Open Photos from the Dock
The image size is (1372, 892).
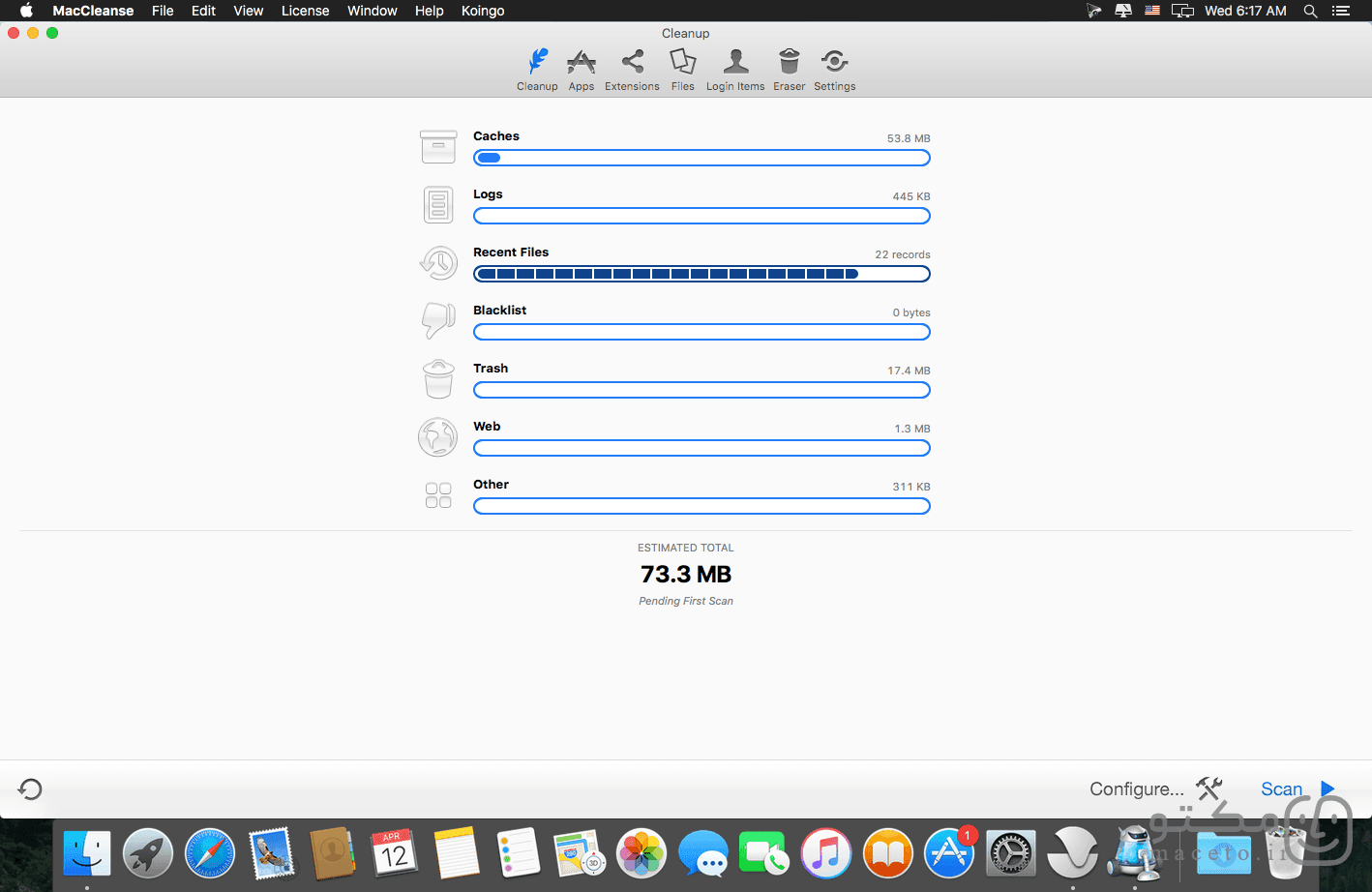click(x=641, y=854)
